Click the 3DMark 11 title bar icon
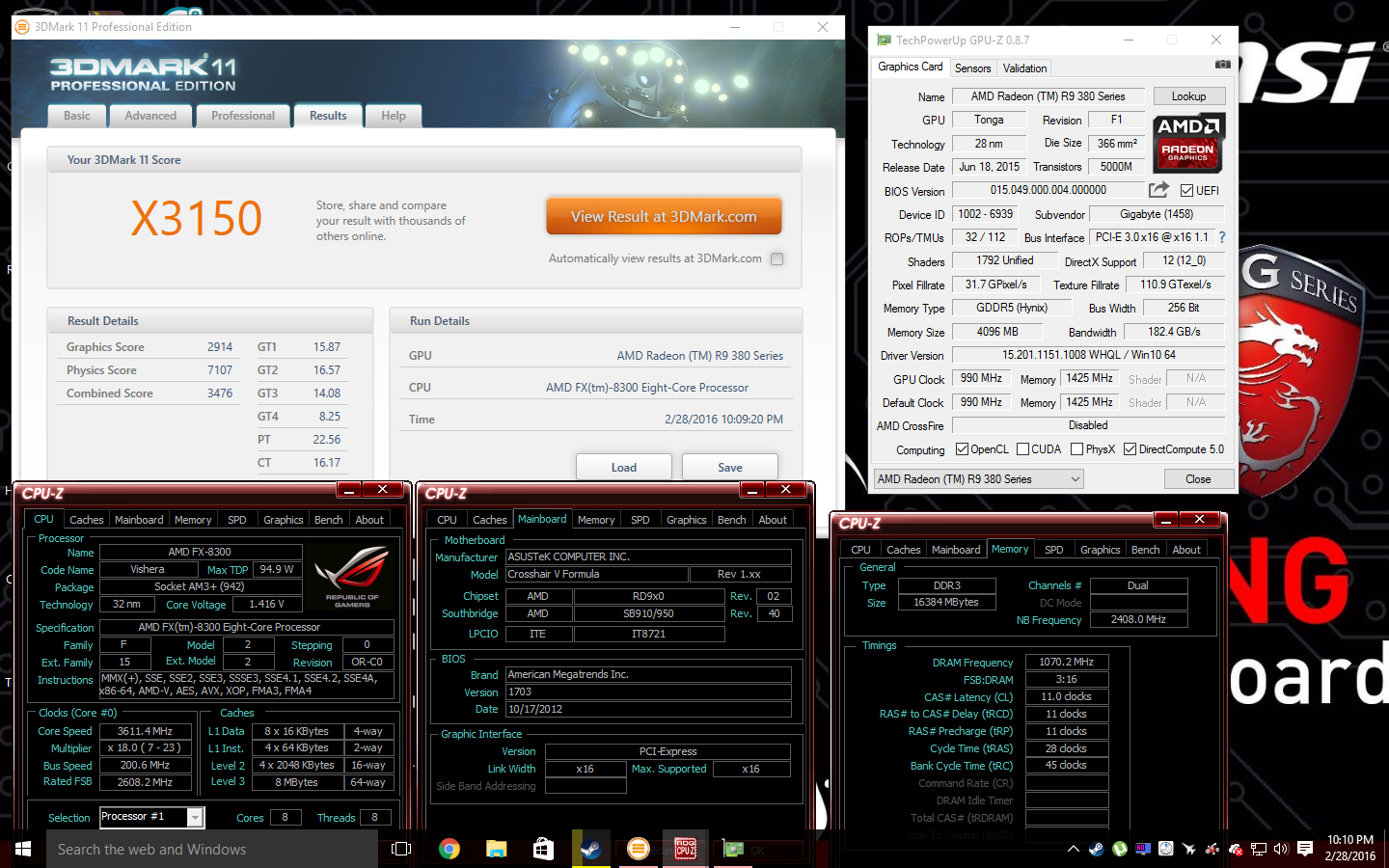Image resolution: width=1389 pixels, height=868 pixels. pos(22,27)
